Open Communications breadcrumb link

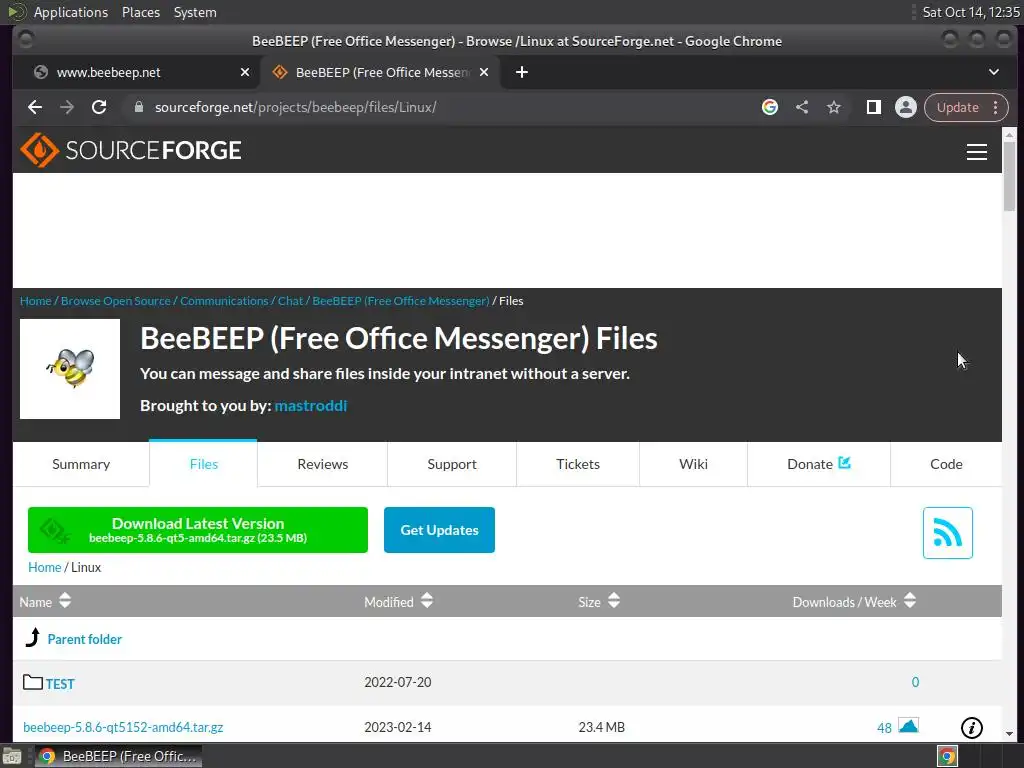(224, 301)
